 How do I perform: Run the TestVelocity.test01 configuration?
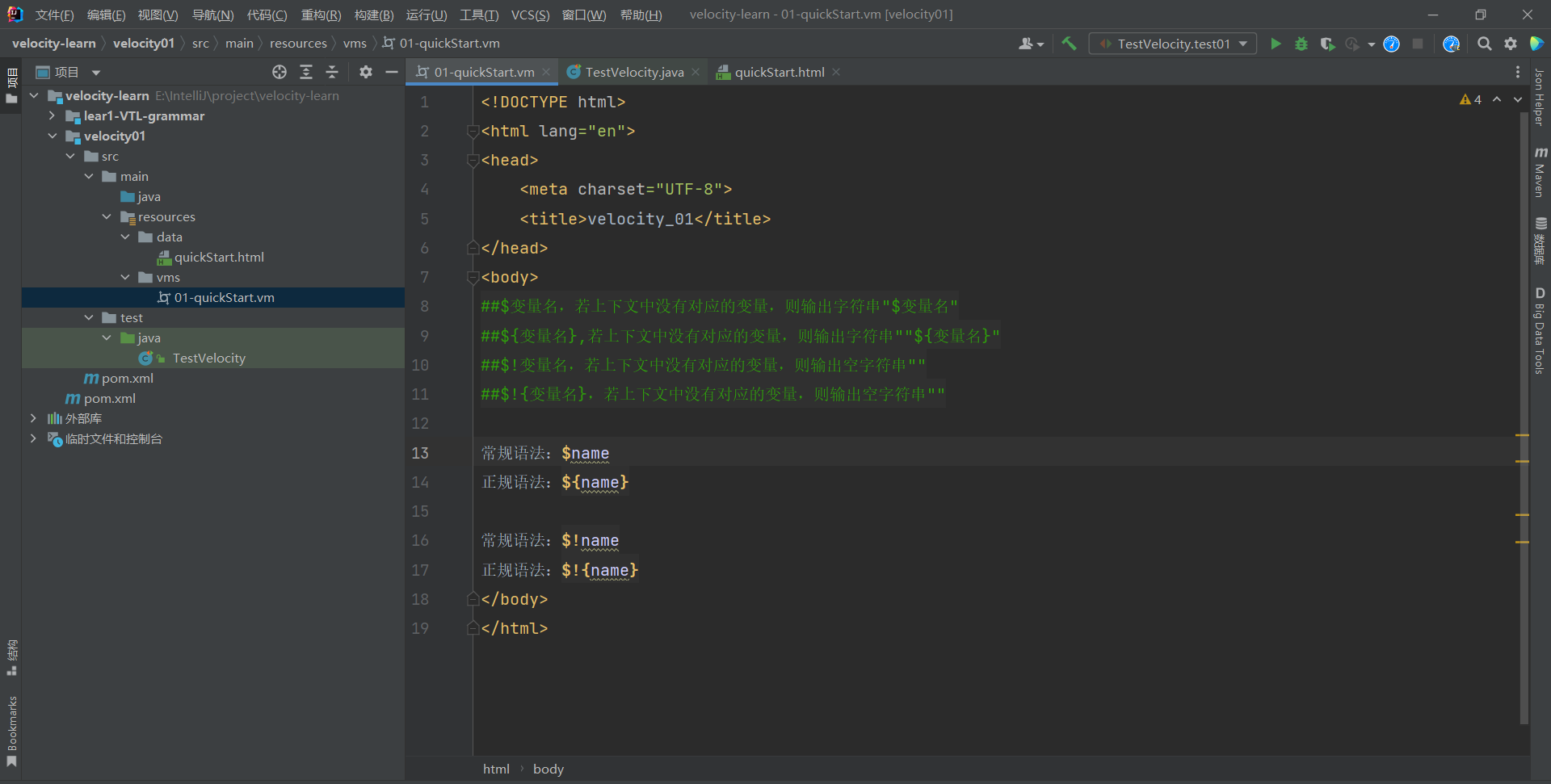[x=1276, y=44]
